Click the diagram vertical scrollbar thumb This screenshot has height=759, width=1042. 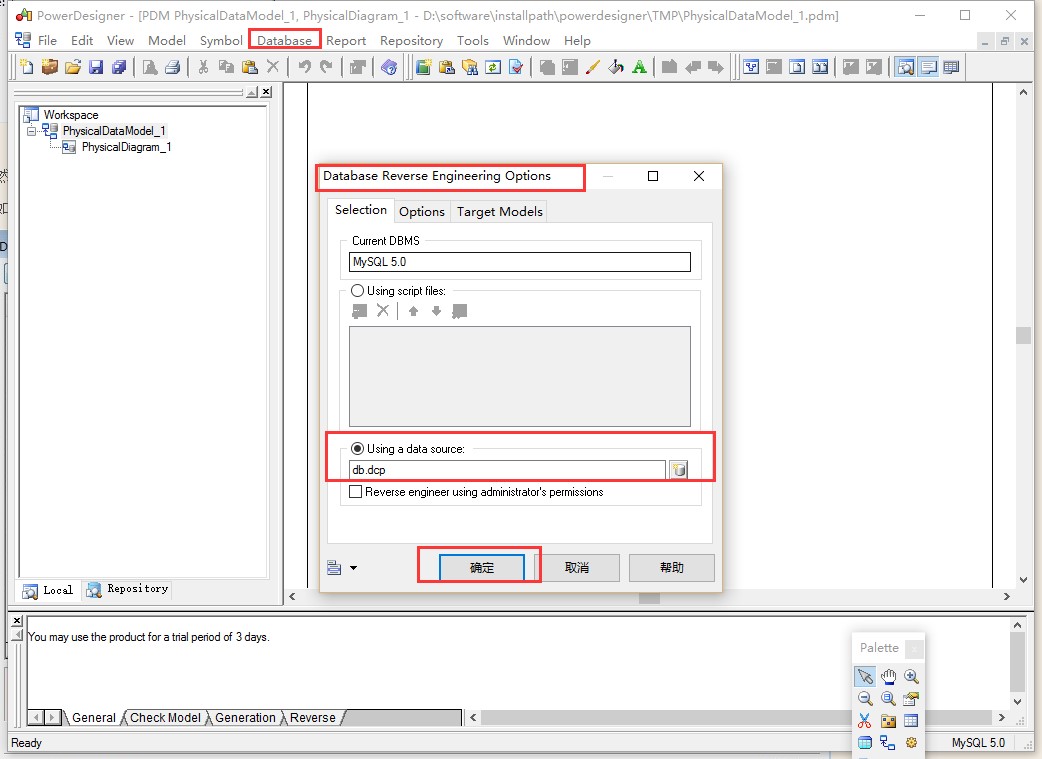1023,335
